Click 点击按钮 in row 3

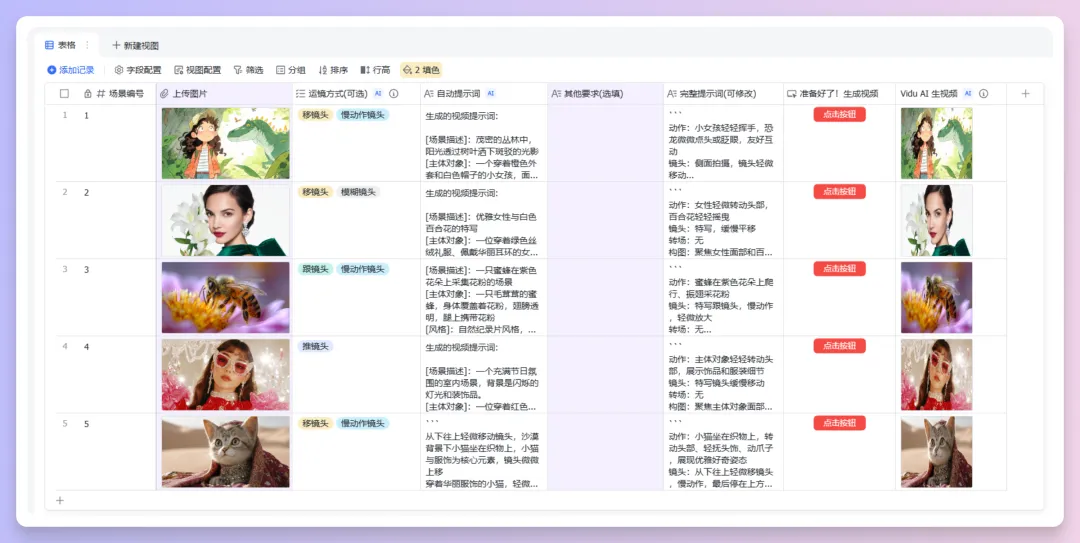839,269
